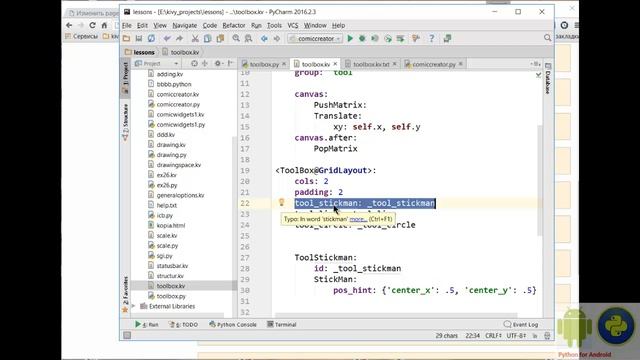Click Search Everywhere magnifier icon
This screenshot has width=640, height=360.
(547, 38)
